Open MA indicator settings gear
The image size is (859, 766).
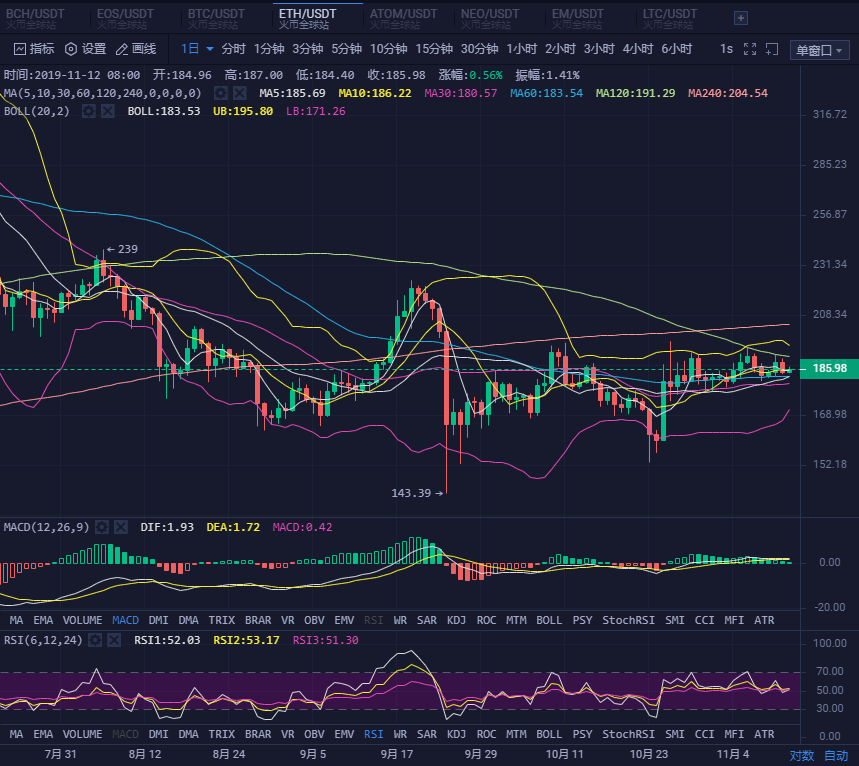pyautogui.click(x=220, y=93)
